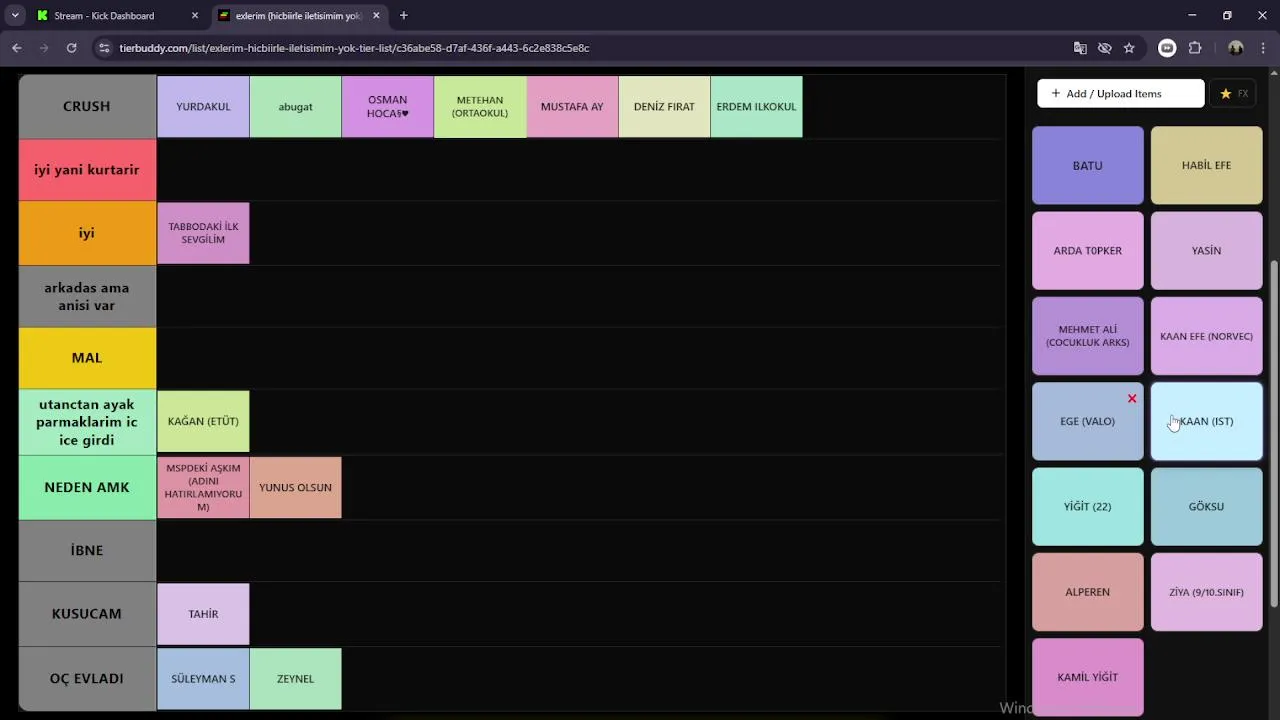Image resolution: width=1280 pixels, height=720 pixels.
Task: Select the ALPEREN card
Action: [x=1087, y=592]
